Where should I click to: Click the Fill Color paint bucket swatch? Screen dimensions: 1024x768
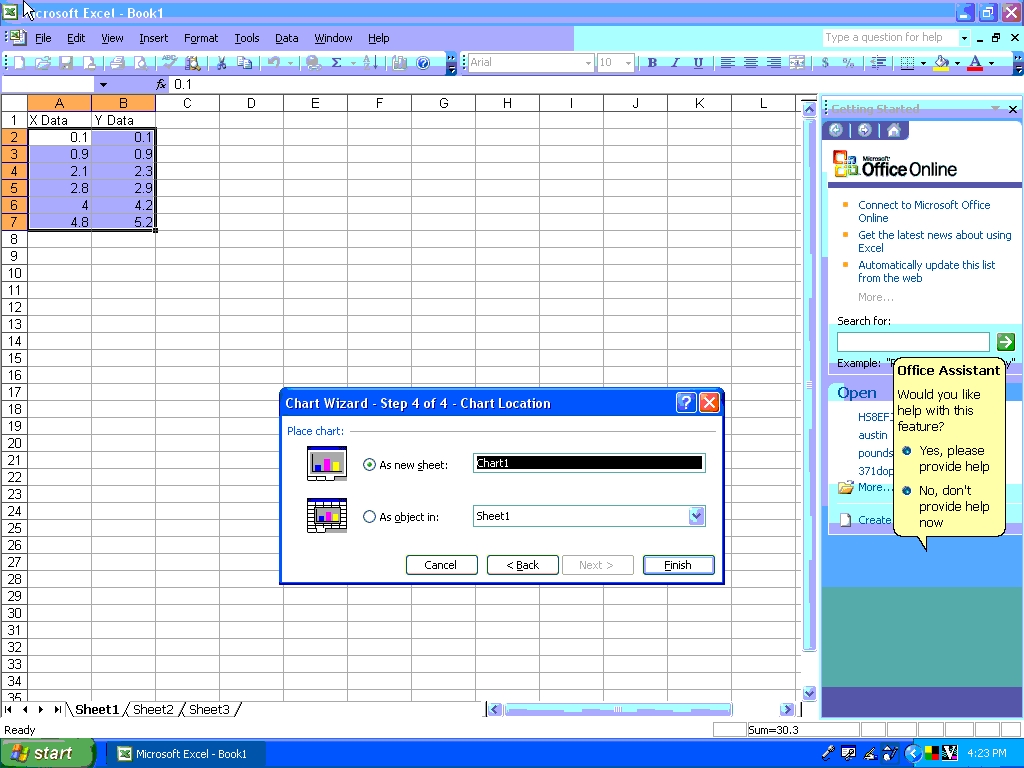[x=940, y=62]
